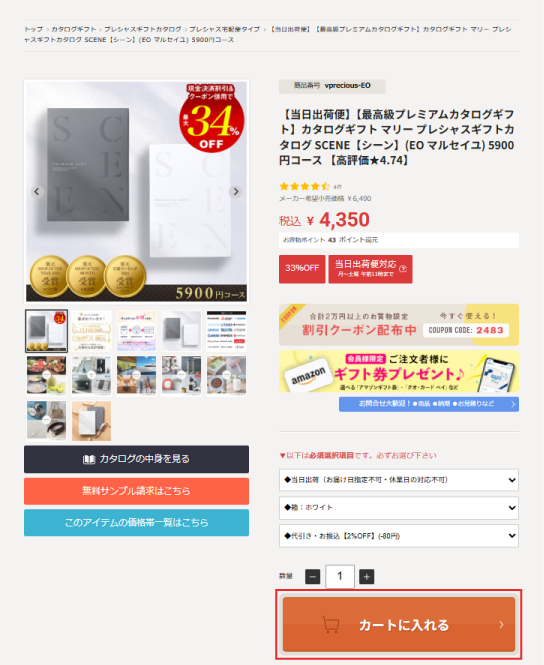Click the star rating icons
544x665 pixels.
304,186
